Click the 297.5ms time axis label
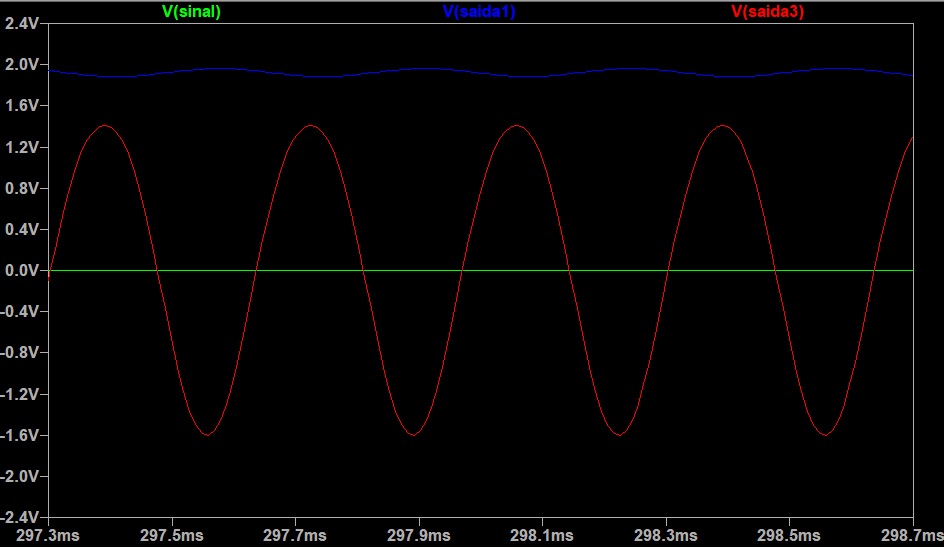Viewport: 944px width, 547px height. [172, 535]
